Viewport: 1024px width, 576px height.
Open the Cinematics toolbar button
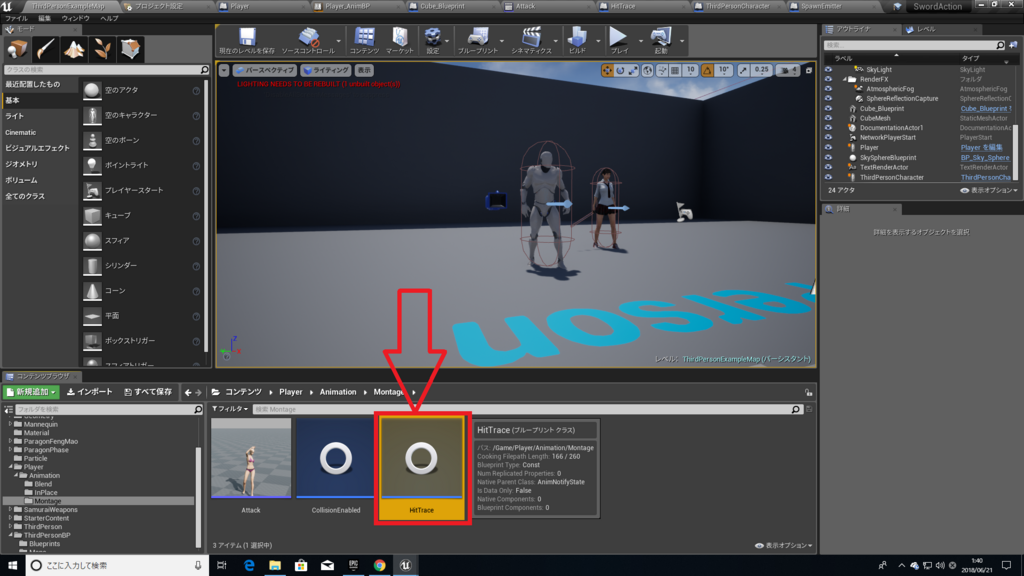pos(532,40)
